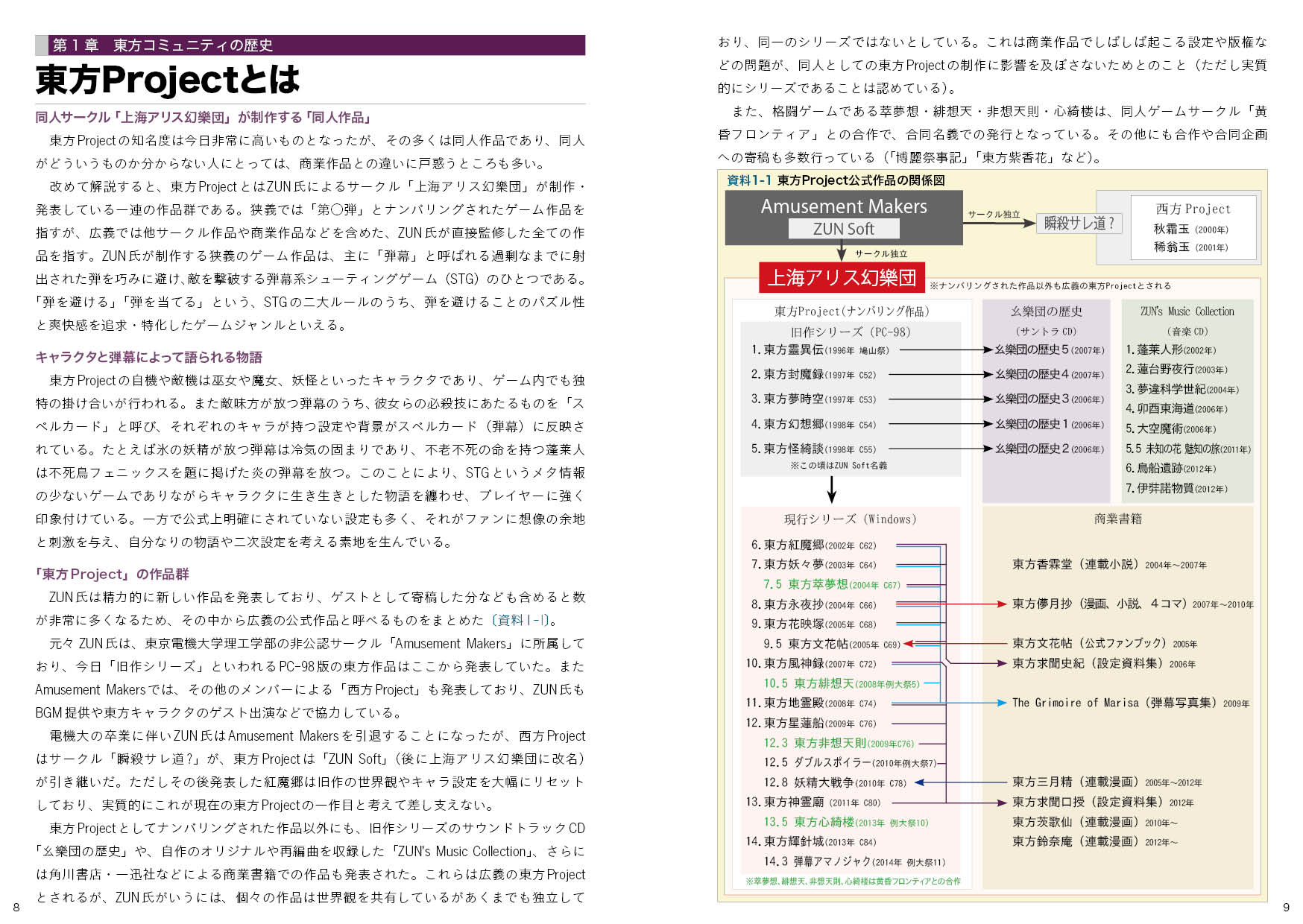1303x924 pixels.
Task: Click the '瞬殺サレ道?' box
Action: (1079, 223)
